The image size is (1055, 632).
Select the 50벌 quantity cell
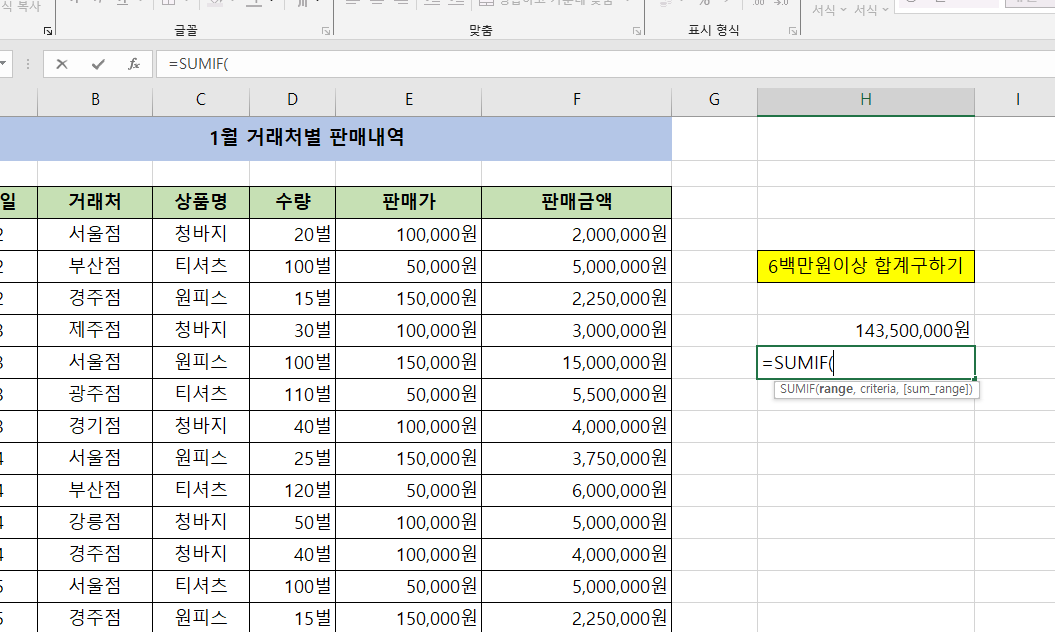coord(292,522)
